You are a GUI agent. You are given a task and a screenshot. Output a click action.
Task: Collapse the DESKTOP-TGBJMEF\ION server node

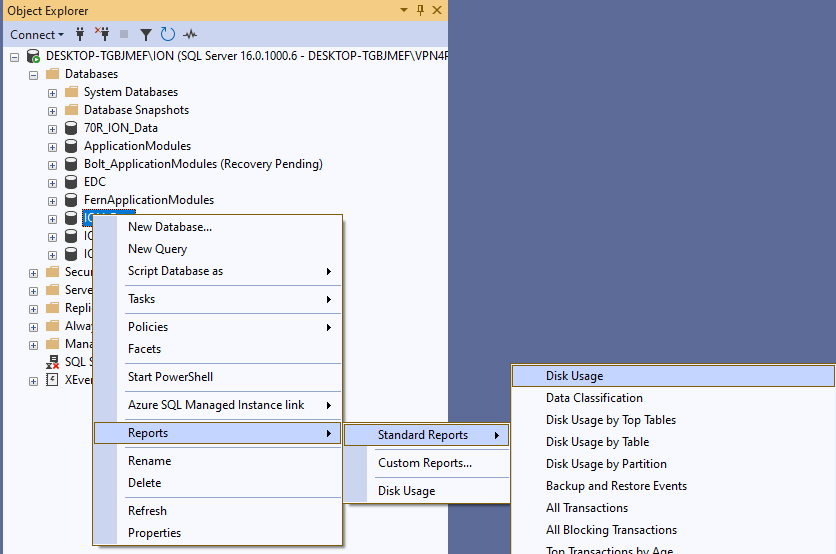(x=14, y=57)
